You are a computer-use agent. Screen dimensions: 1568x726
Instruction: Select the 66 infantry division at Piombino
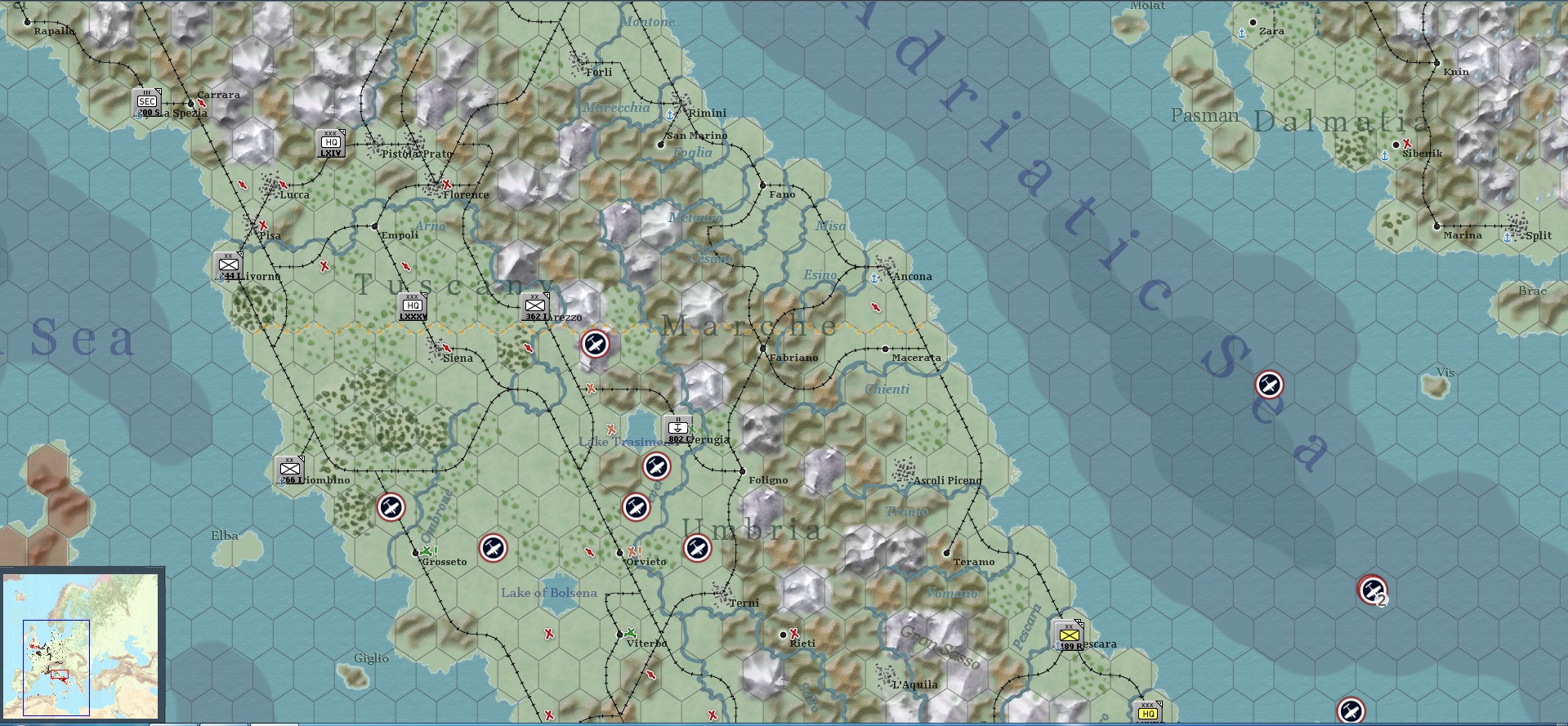pyautogui.click(x=290, y=470)
